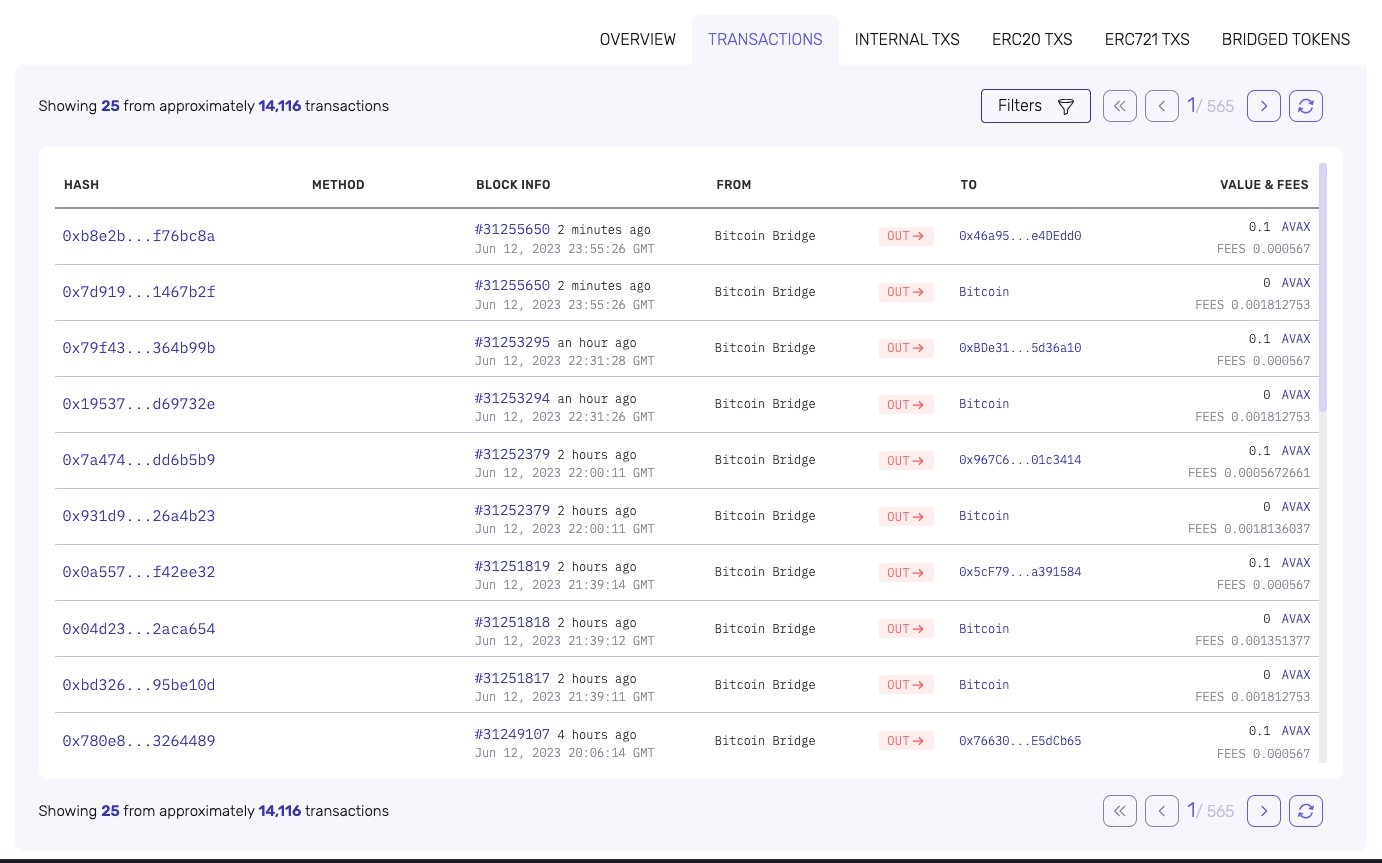Open block #31253295
Viewport: 1382px width, 863px height.
click(x=513, y=342)
